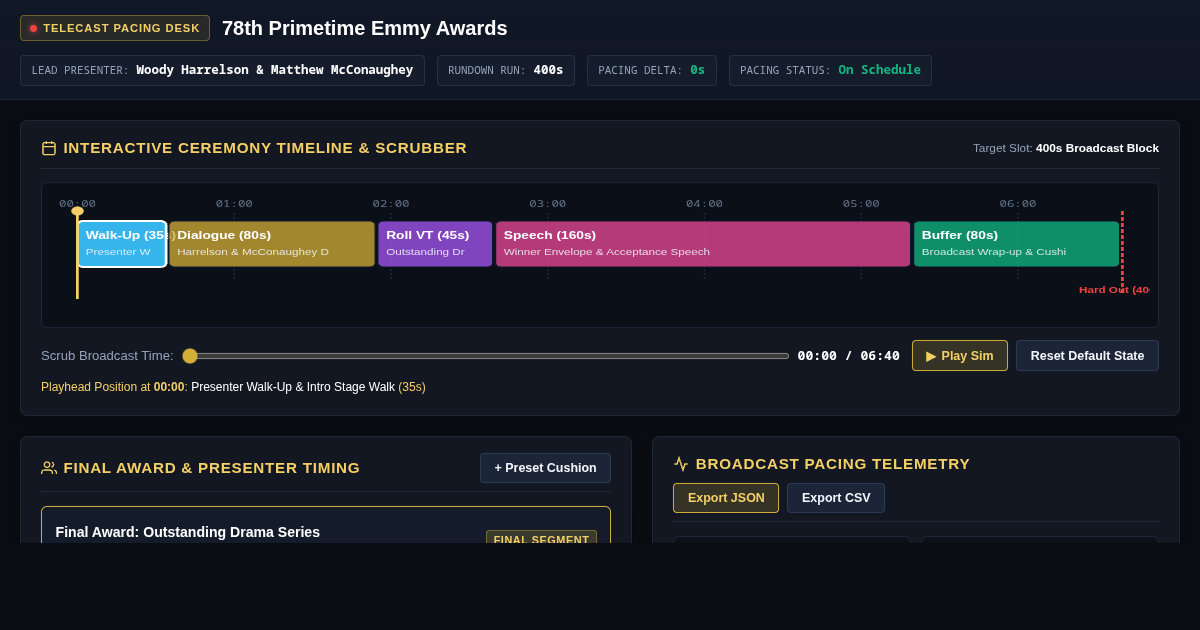The image size is (1200, 630).
Task: Add a Preset Cushion
Action: (545, 468)
